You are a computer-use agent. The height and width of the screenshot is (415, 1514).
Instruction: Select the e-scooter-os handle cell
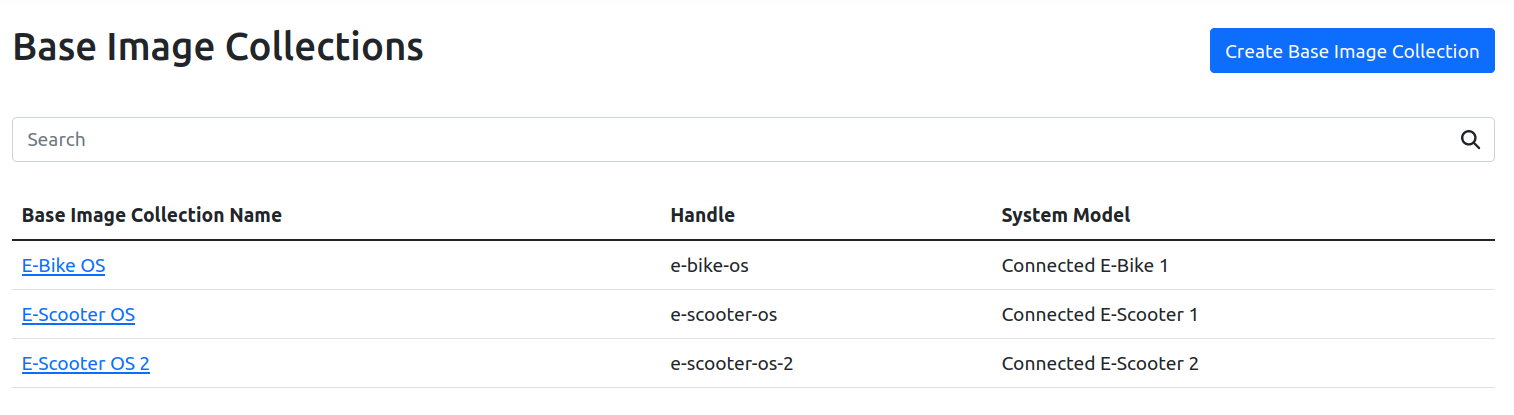click(724, 315)
